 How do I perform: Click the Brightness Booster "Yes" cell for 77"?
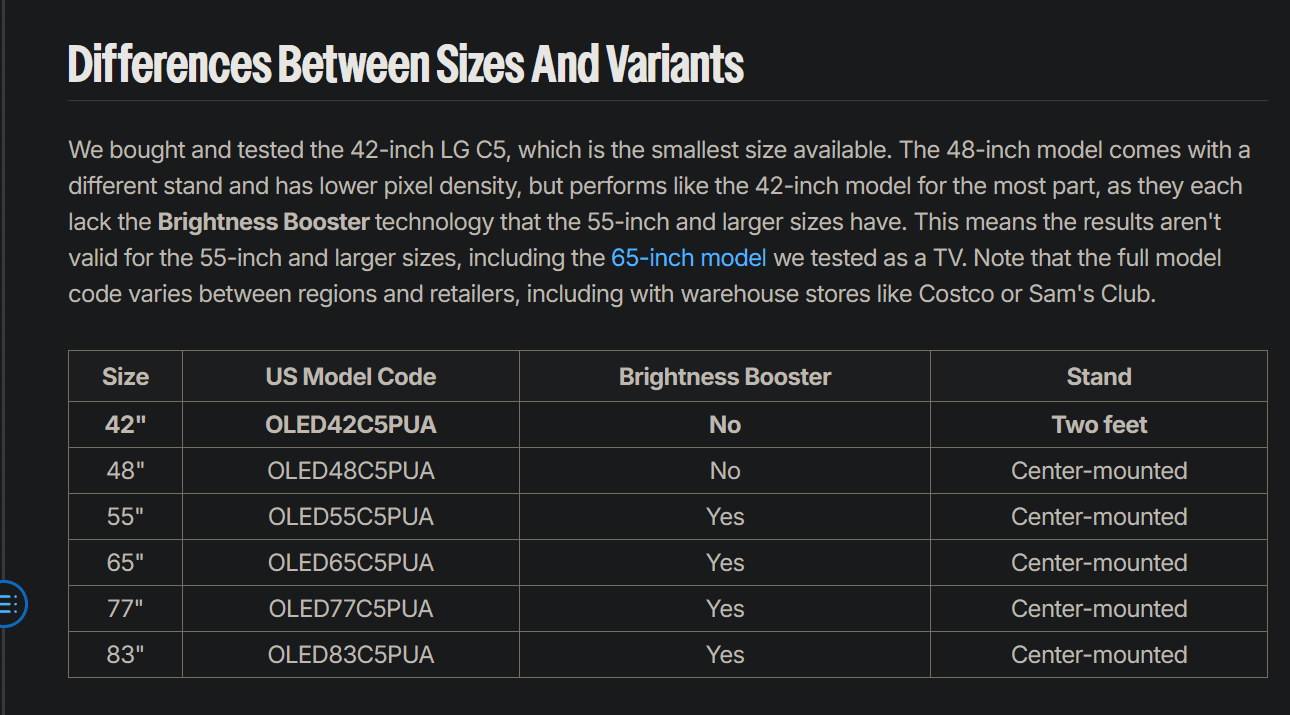725,609
